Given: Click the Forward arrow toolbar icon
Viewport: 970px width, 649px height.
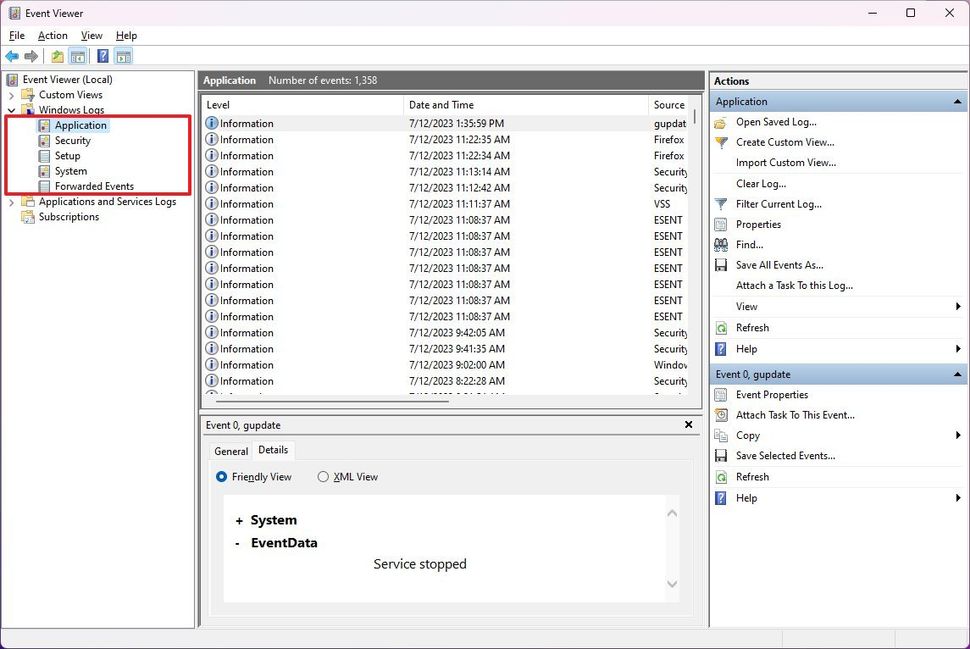Looking at the screenshot, I should coord(31,56).
